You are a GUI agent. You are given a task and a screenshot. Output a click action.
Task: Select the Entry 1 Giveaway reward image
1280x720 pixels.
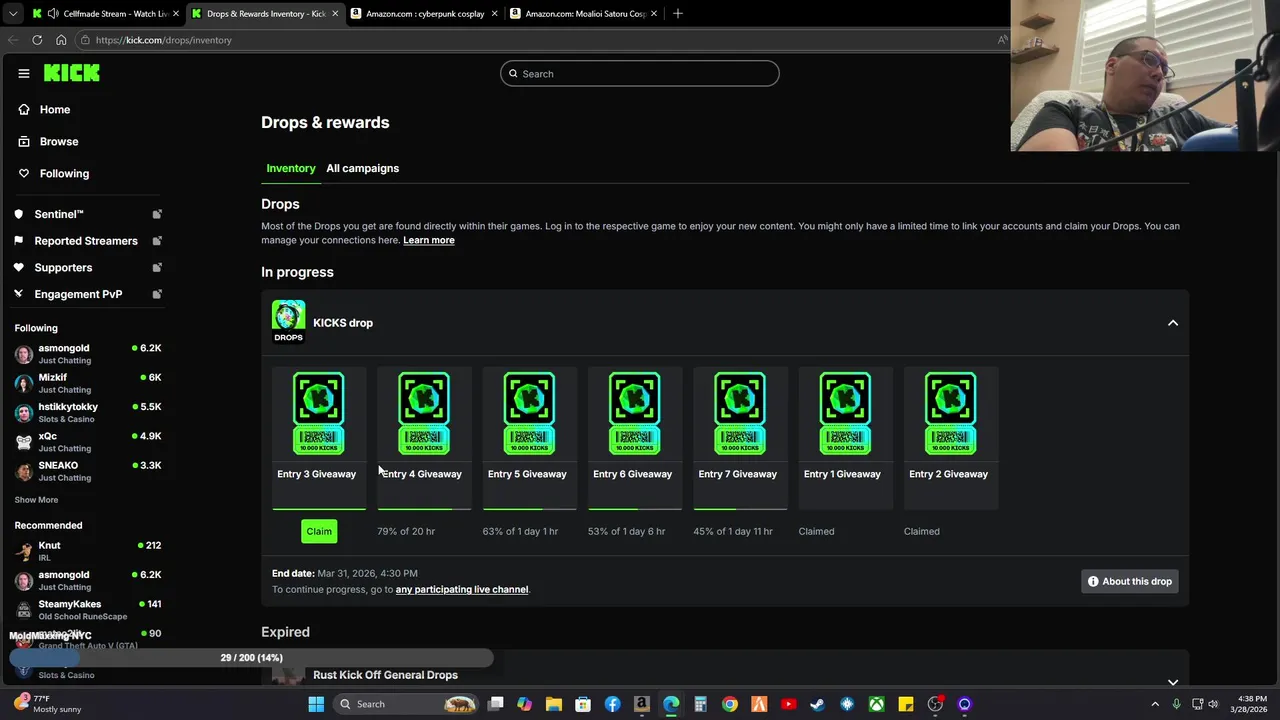(845, 413)
